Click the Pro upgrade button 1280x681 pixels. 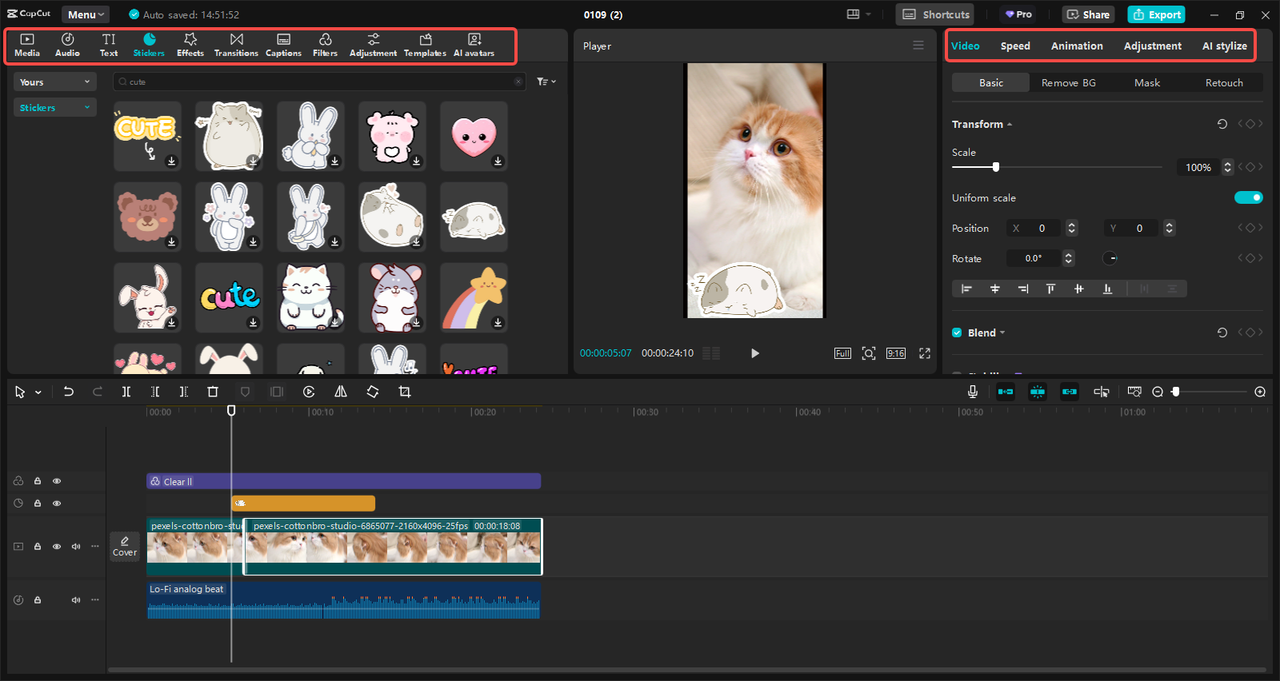[1018, 15]
